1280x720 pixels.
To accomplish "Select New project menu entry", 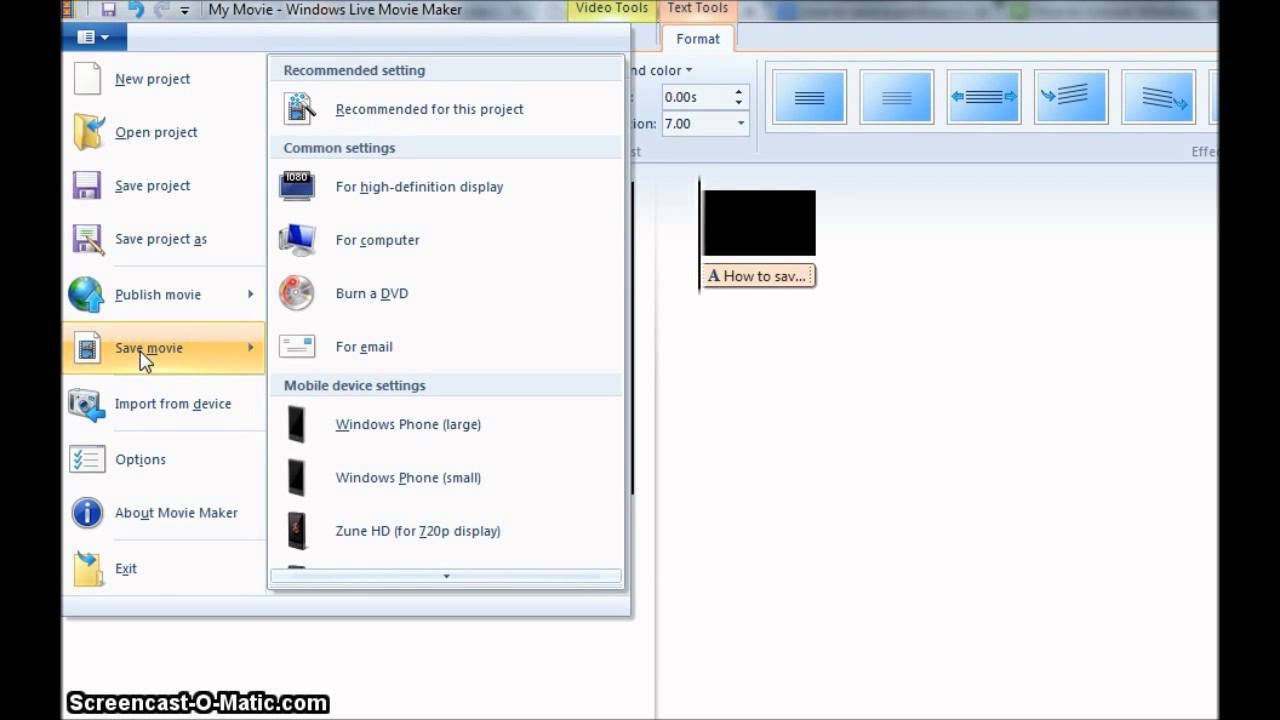I will pos(164,78).
